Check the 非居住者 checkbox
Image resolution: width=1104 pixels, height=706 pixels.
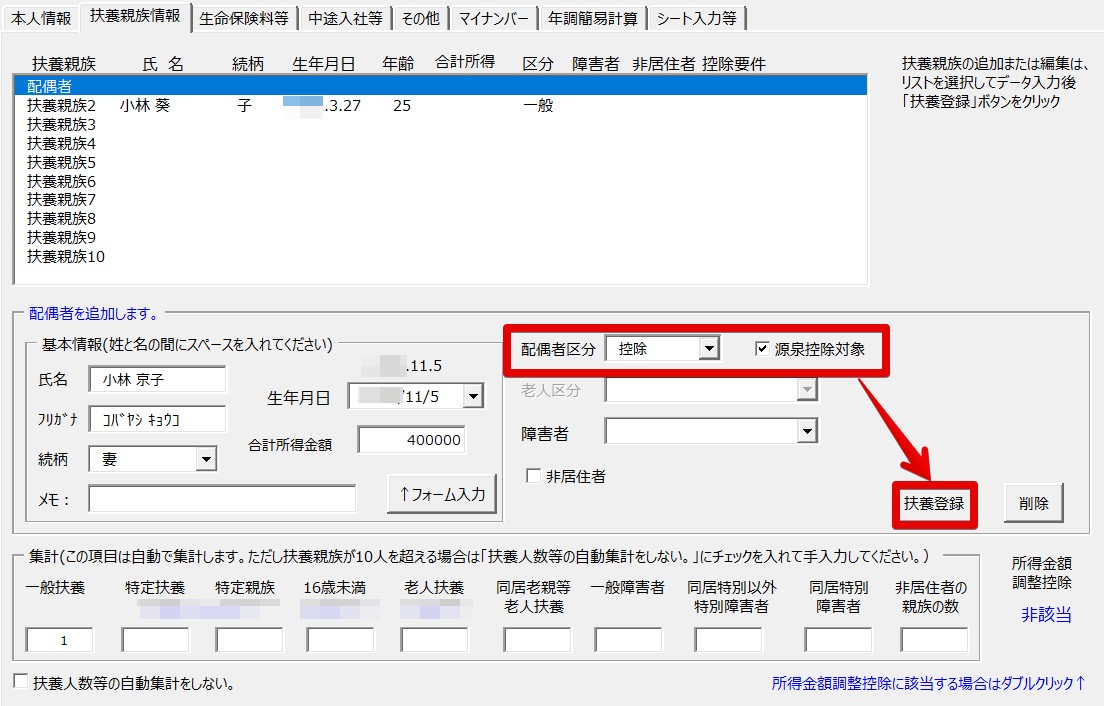[534, 477]
